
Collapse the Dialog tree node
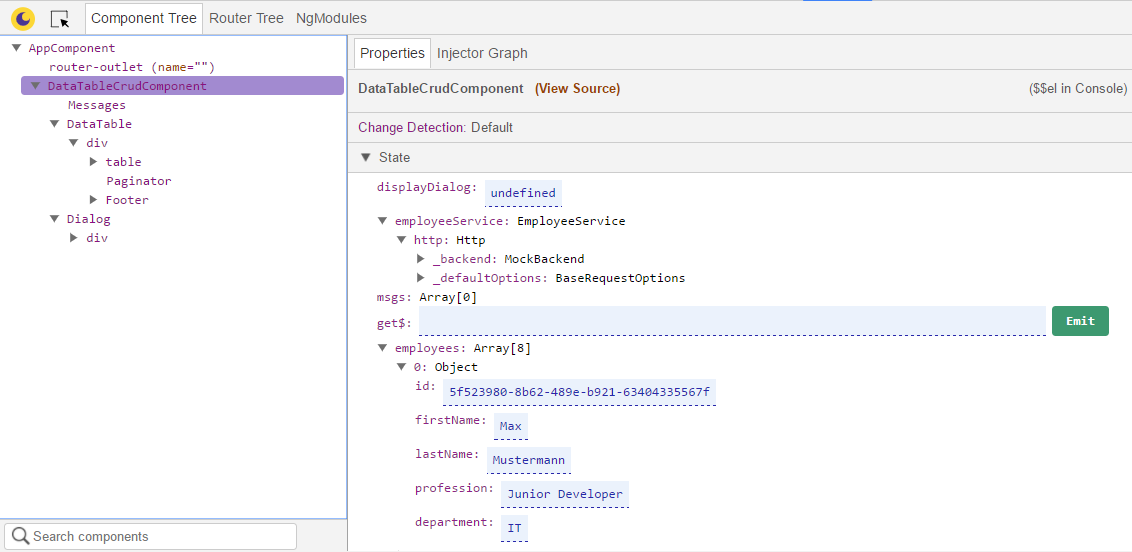tap(54, 219)
